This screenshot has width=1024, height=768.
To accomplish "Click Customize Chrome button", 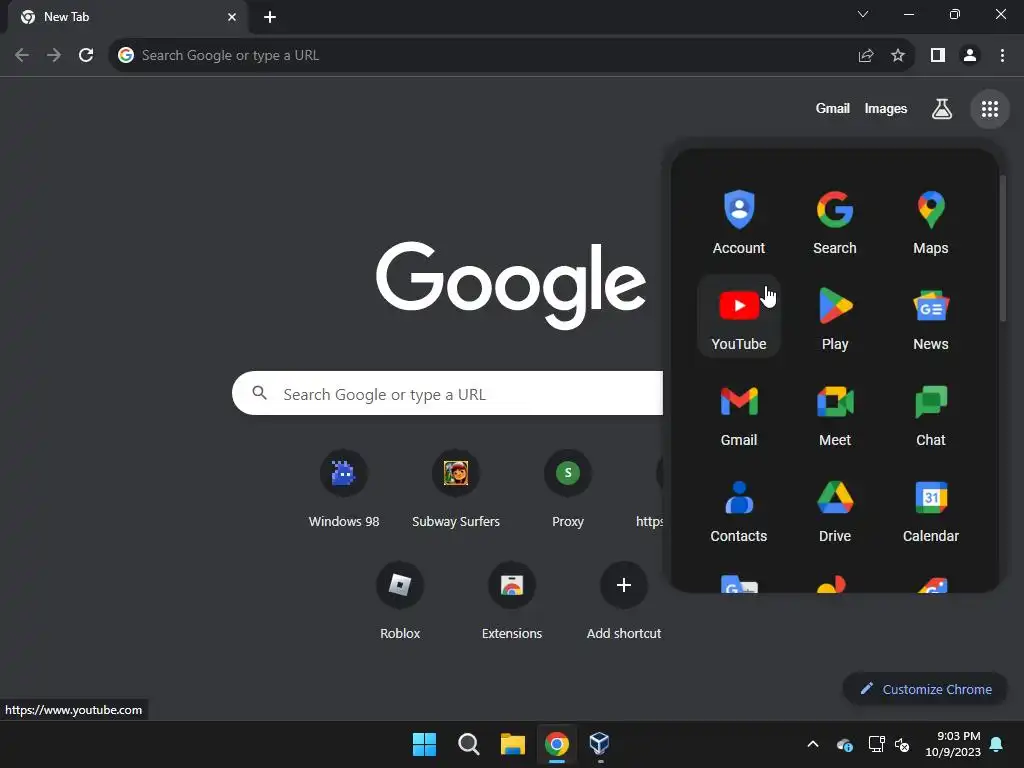I will pos(925,689).
